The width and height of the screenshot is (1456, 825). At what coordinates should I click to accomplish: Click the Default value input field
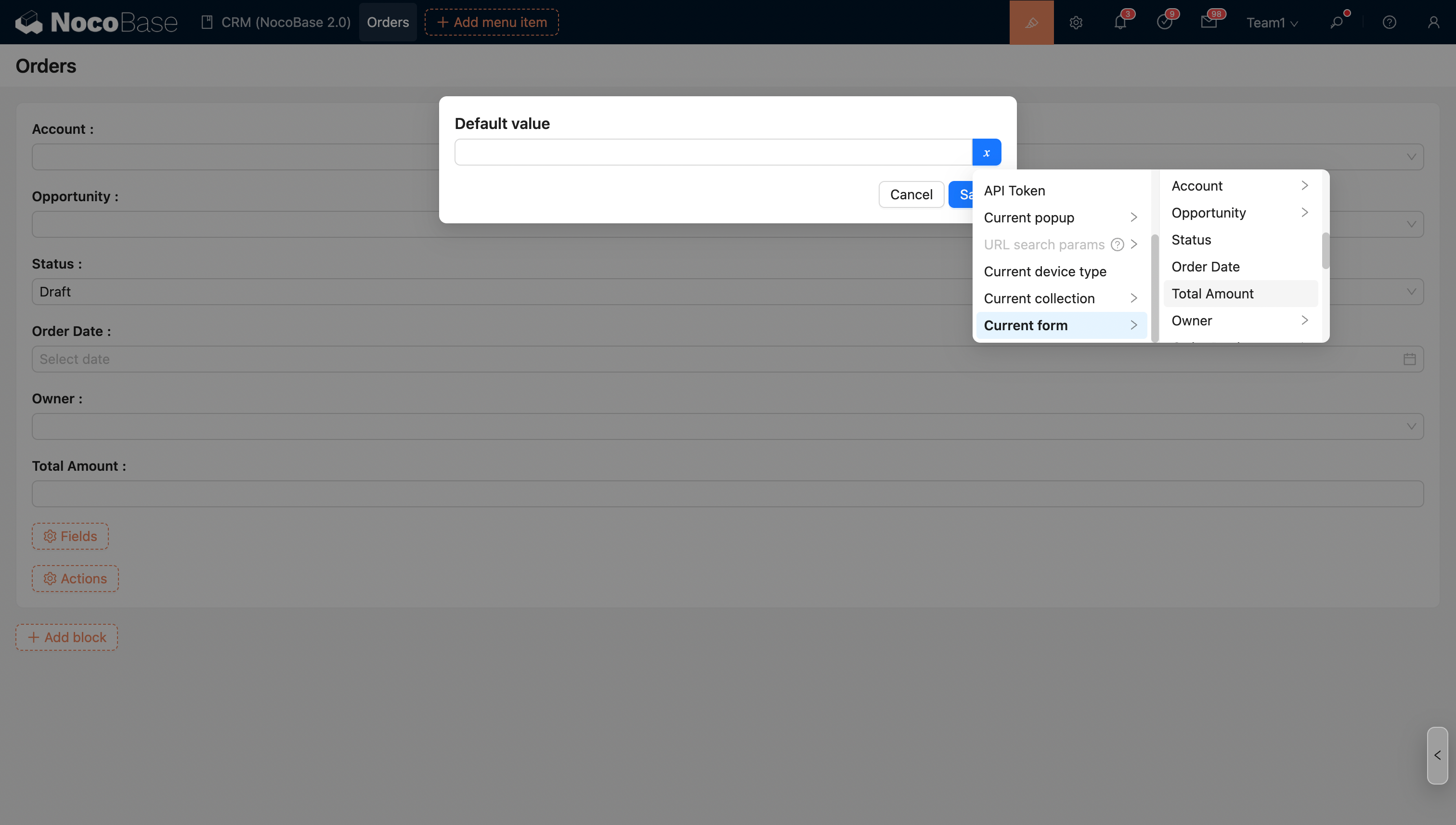coord(713,153)
